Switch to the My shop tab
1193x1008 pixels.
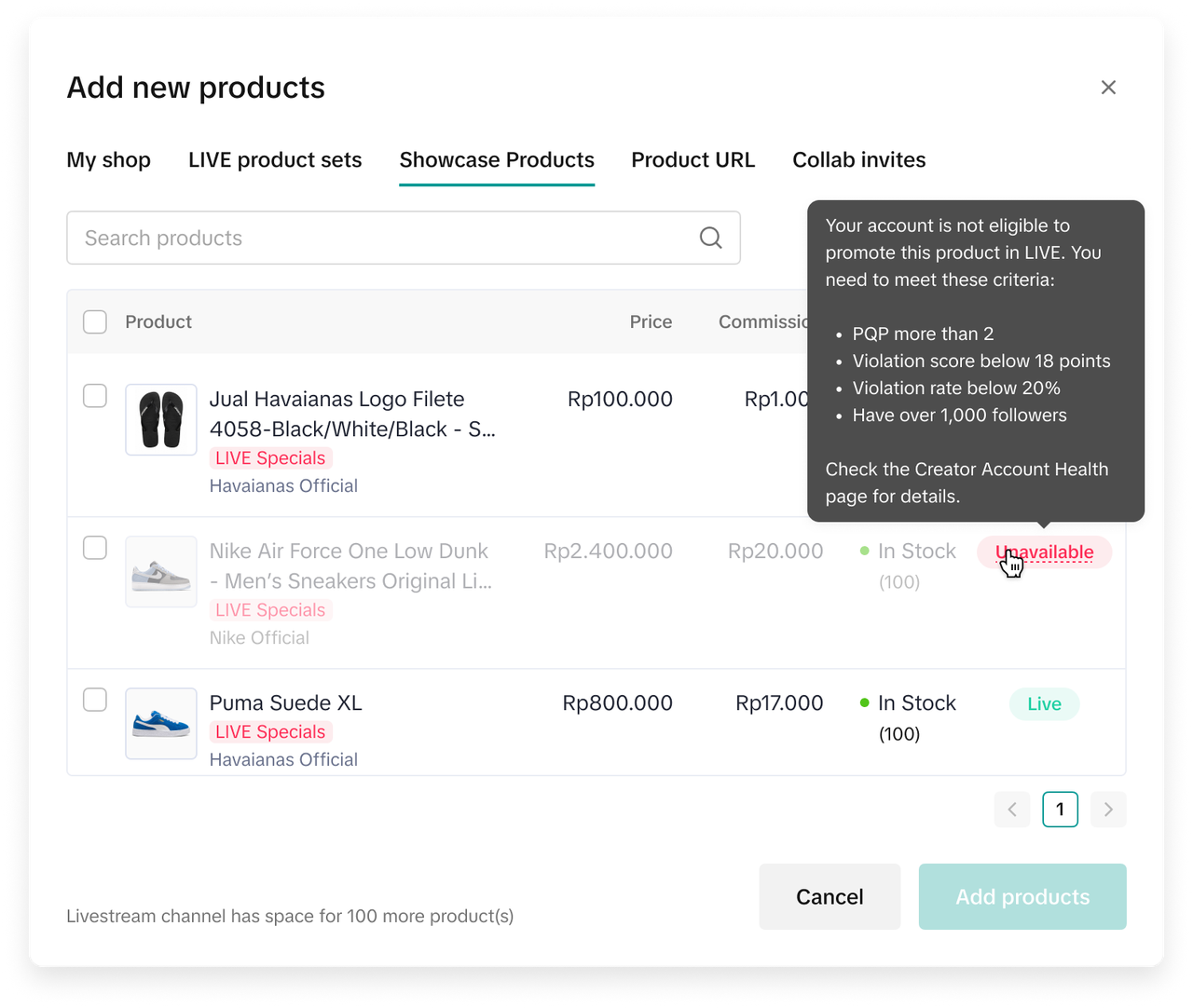pos(108,160)
